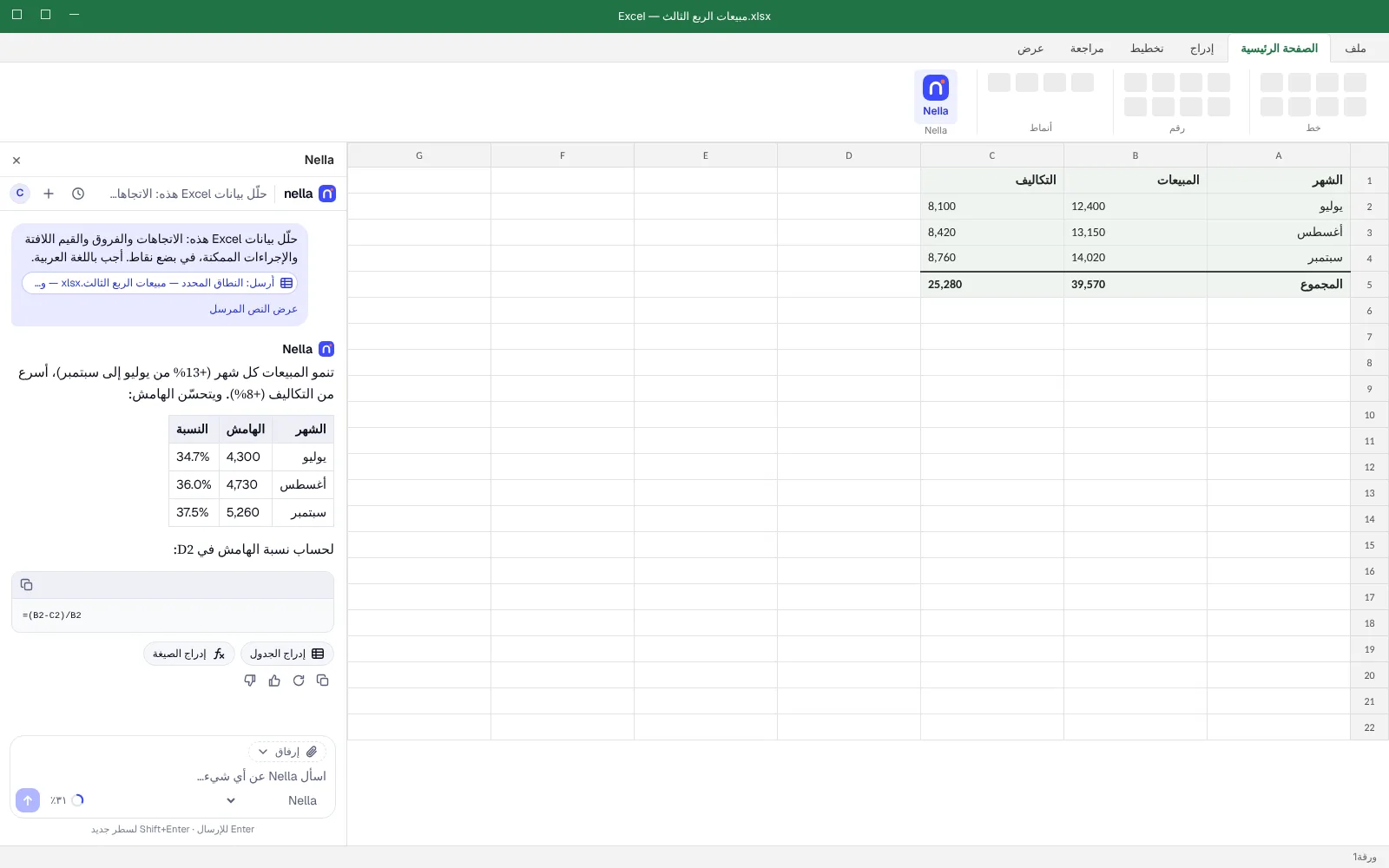Select row 10 header

pos(1369,415)
